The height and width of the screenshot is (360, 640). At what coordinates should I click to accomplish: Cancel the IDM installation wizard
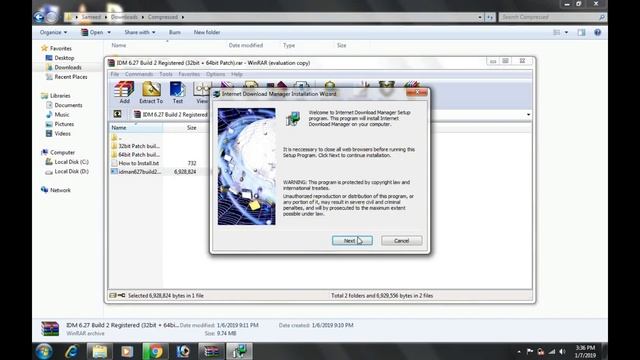click(x=402, y=240)
